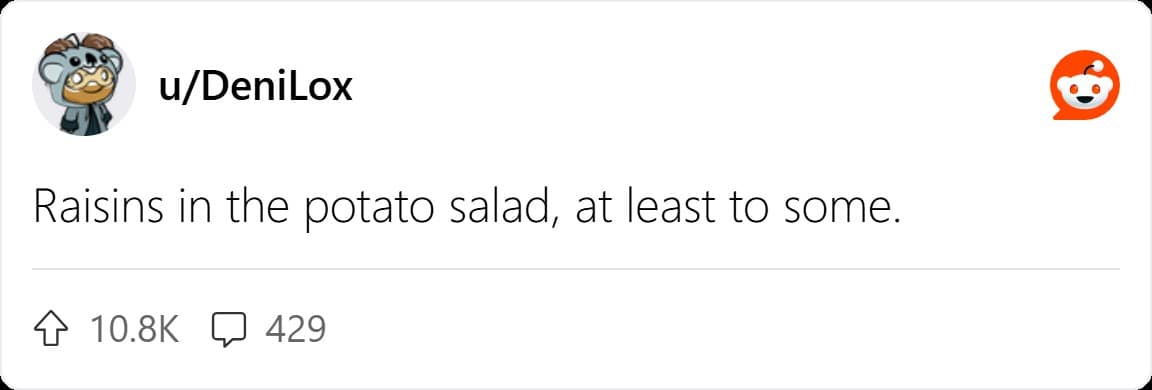Open the comments speech bubble icon
This screenshot has width=1152, height=390.
229,331
